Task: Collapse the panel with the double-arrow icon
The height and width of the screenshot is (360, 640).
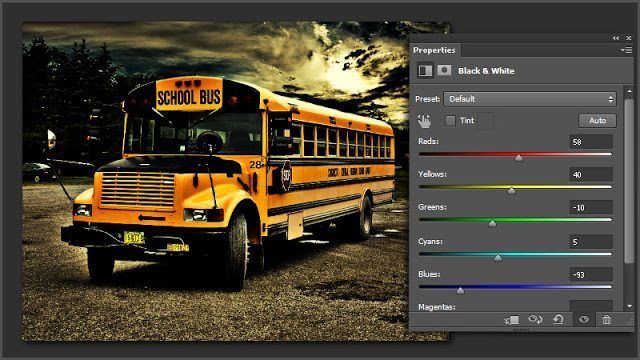Action: [x=616, y=38]
